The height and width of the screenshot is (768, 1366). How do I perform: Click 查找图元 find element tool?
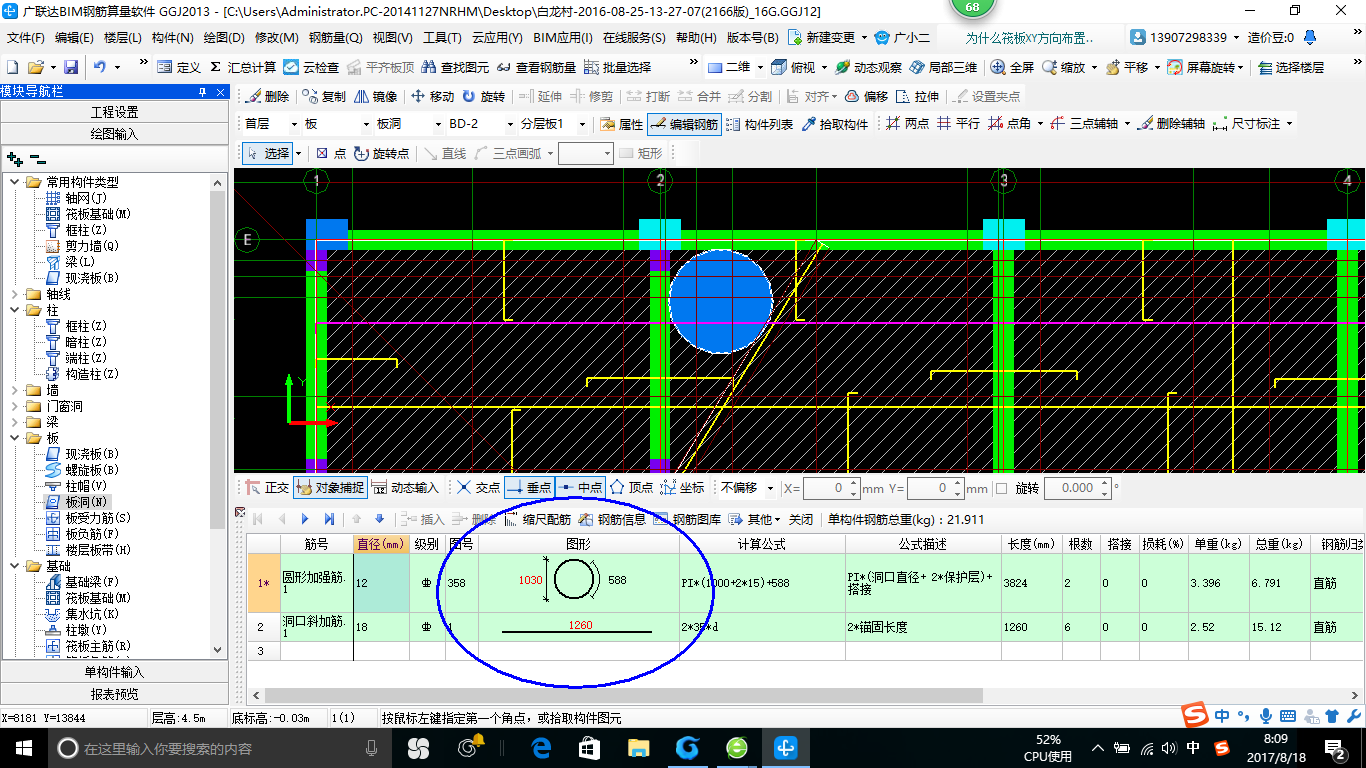[455, 67]
